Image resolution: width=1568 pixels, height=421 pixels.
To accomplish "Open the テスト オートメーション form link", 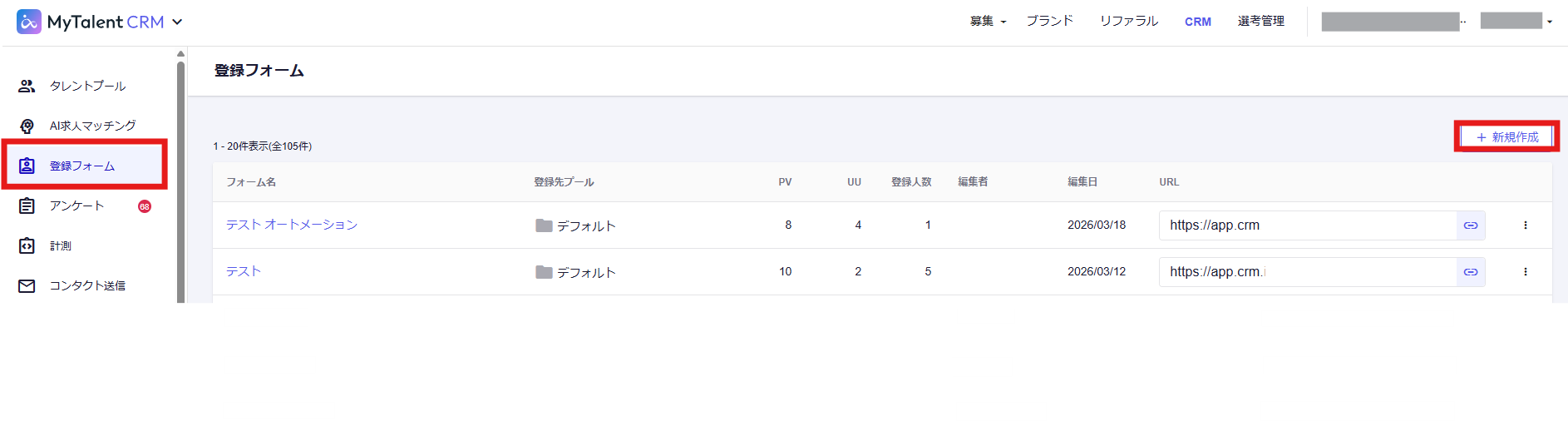I will pyautogui.click(x=292, y=225).
